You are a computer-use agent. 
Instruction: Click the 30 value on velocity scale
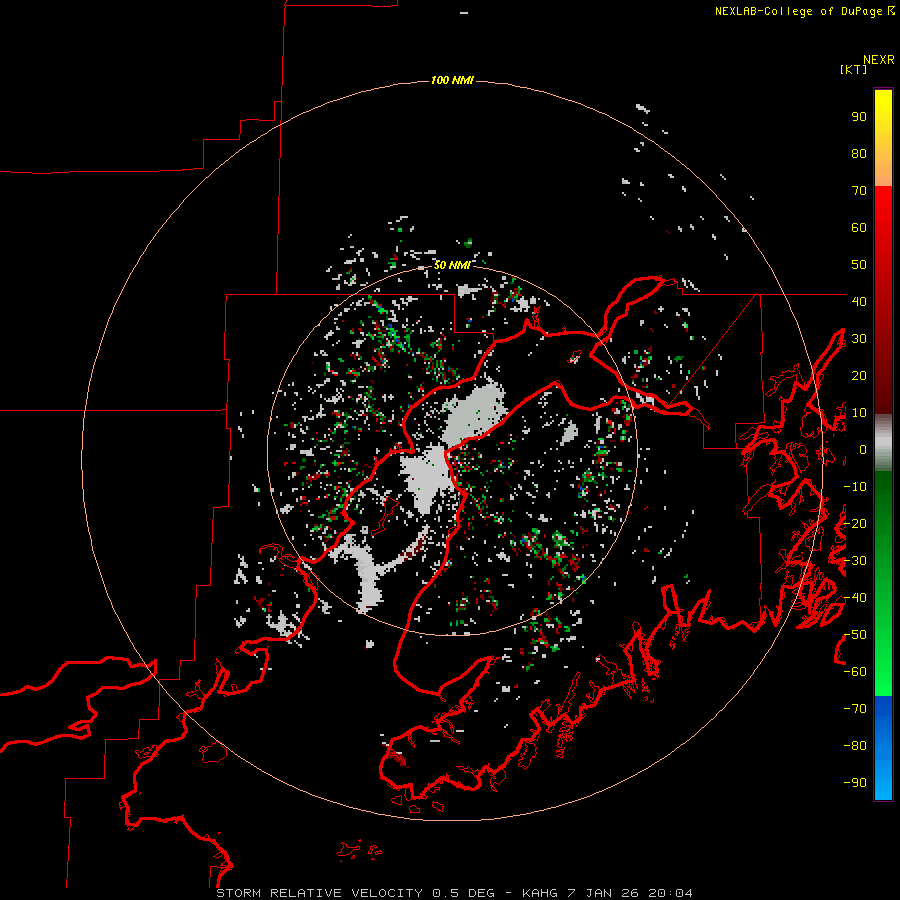click(x=859, y=339)
